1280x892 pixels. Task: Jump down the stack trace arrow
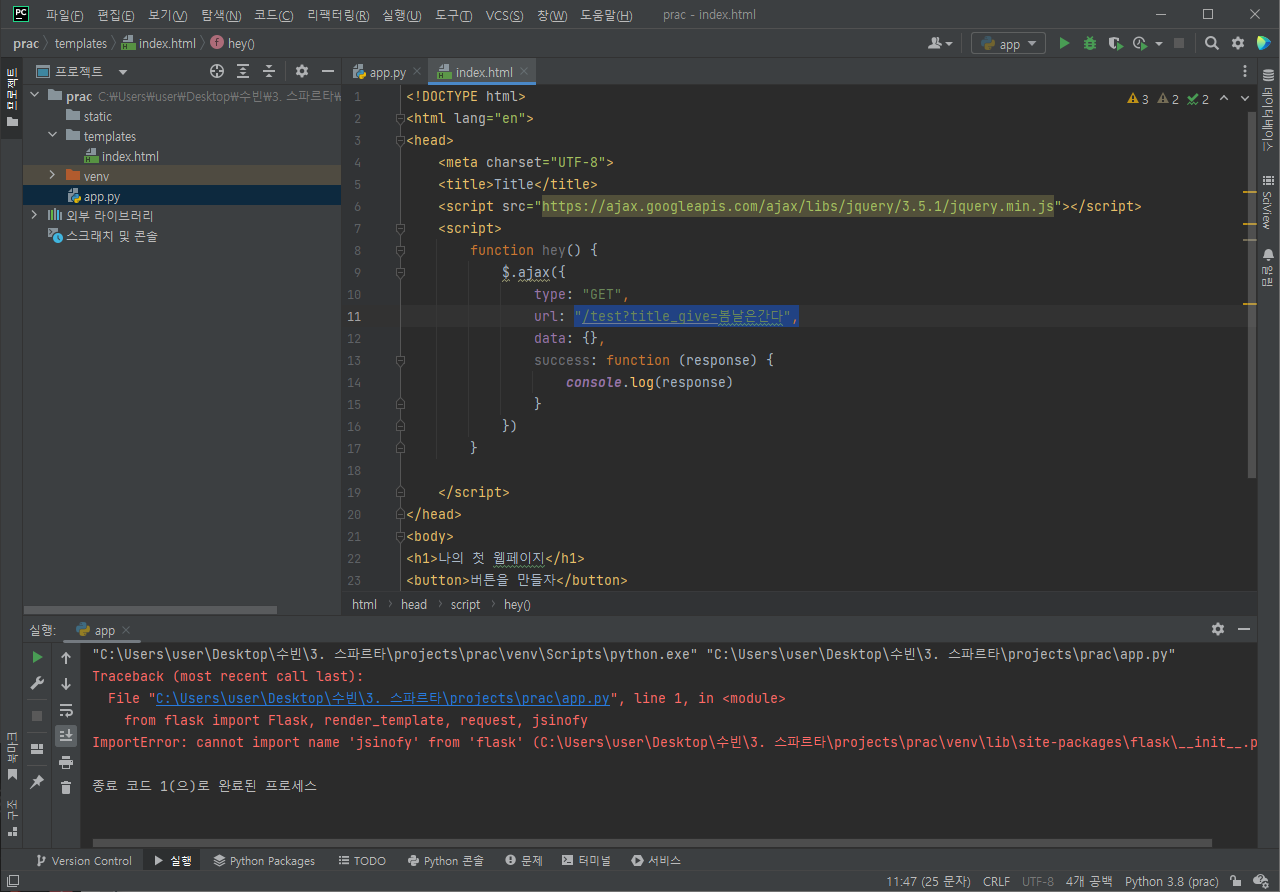(x=66, y=684)
